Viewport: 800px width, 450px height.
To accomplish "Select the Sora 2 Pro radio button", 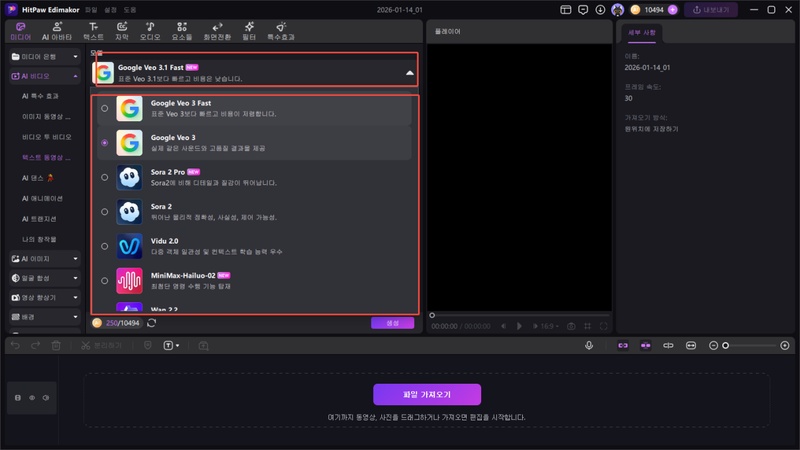I will 105,177.
